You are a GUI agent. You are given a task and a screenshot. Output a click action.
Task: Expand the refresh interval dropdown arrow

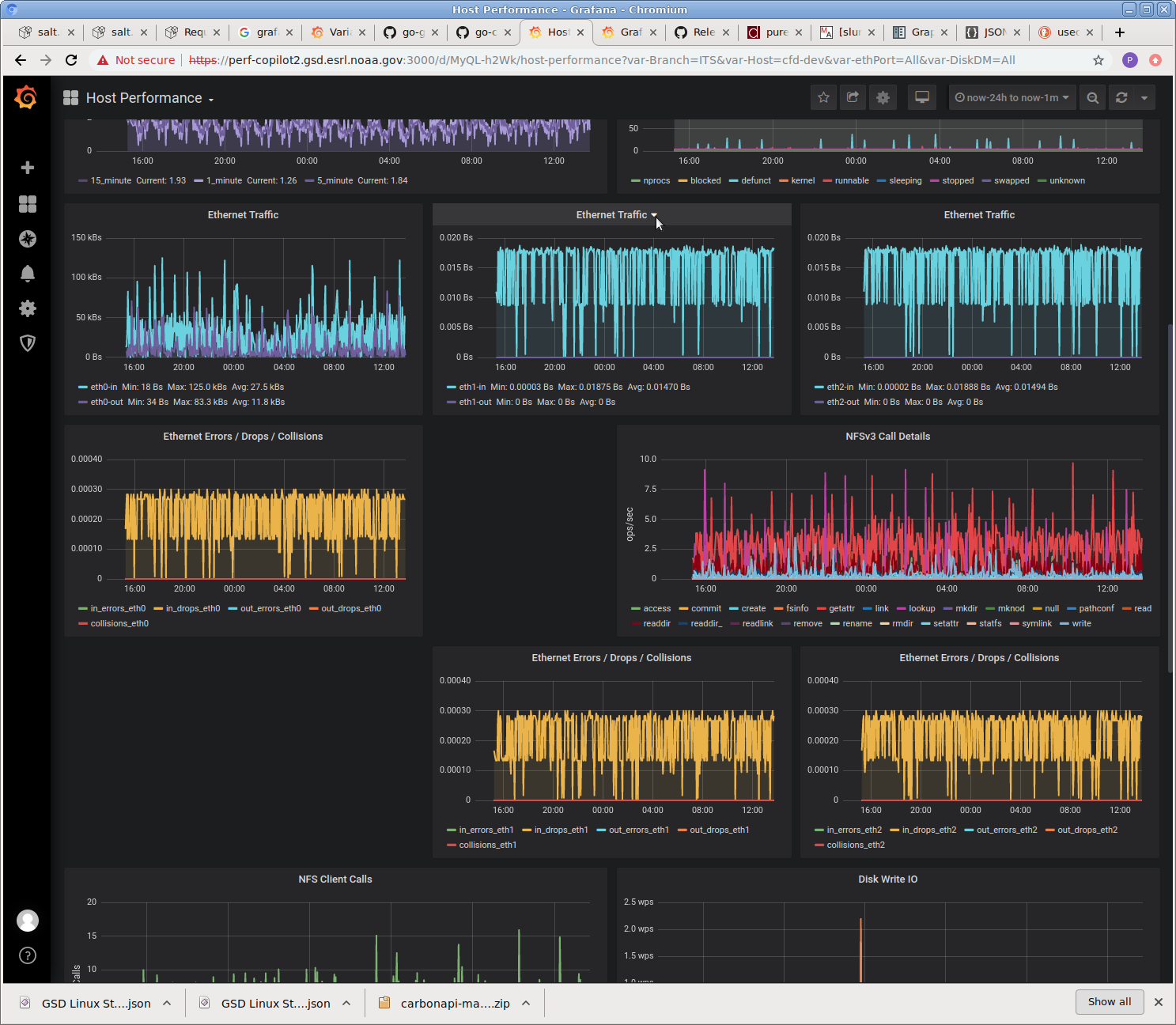click(x=1144, y=97)
